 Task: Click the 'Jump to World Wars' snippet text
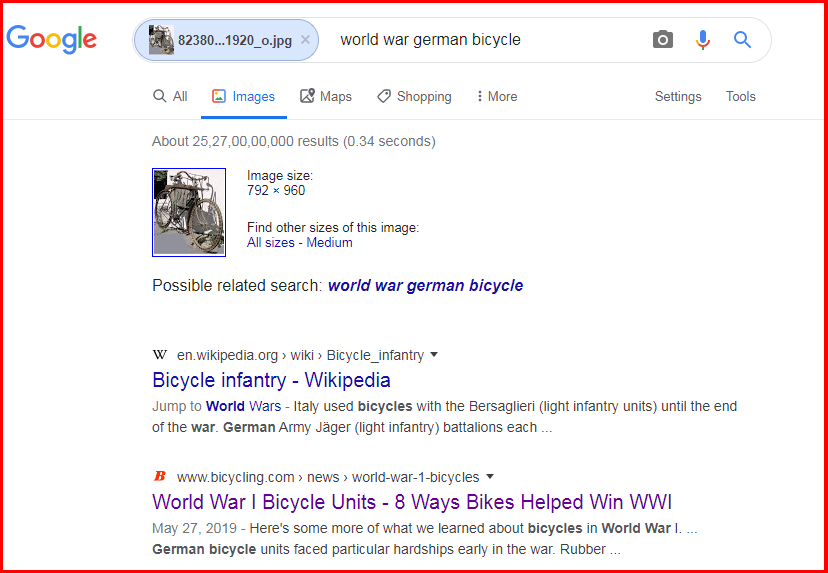(217, 407)
